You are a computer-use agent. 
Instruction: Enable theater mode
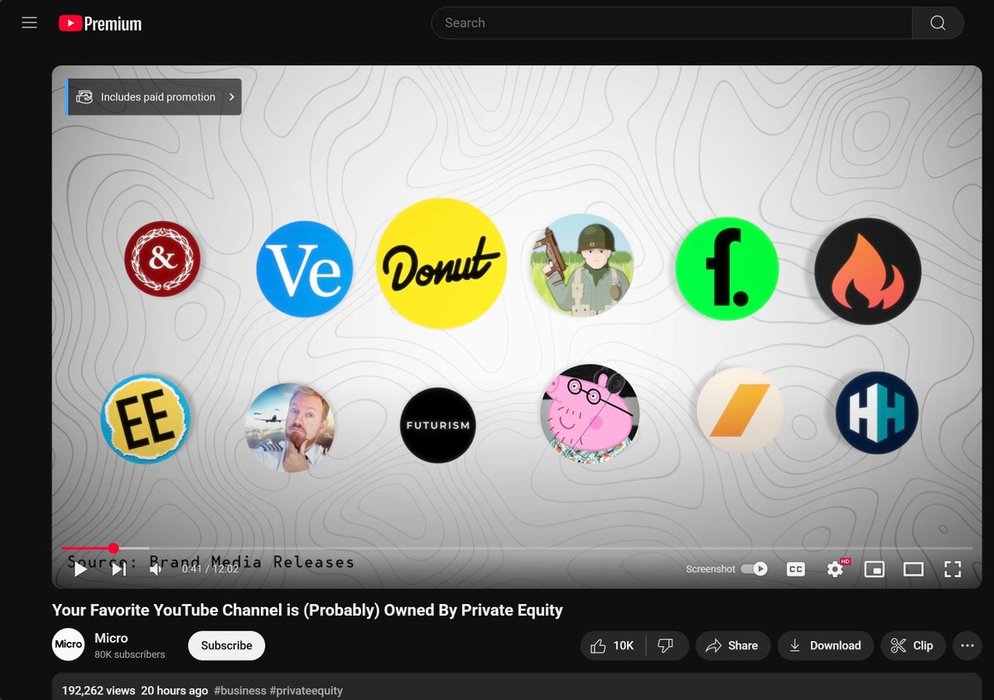click(x=913, y=569)
